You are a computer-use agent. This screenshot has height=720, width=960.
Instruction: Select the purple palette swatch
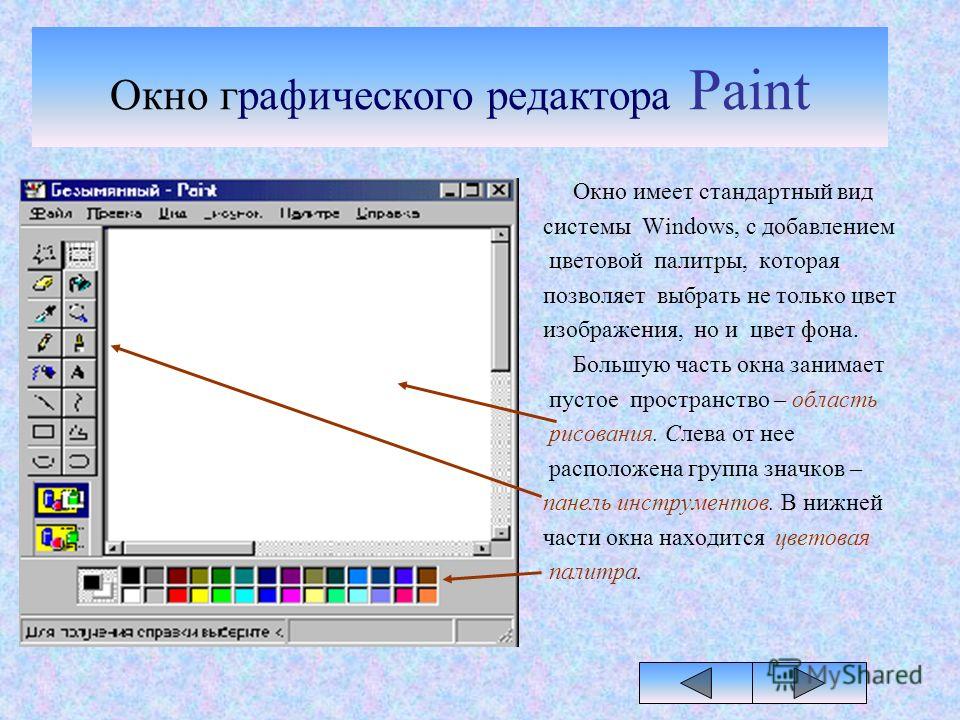[x=290, y=576]
